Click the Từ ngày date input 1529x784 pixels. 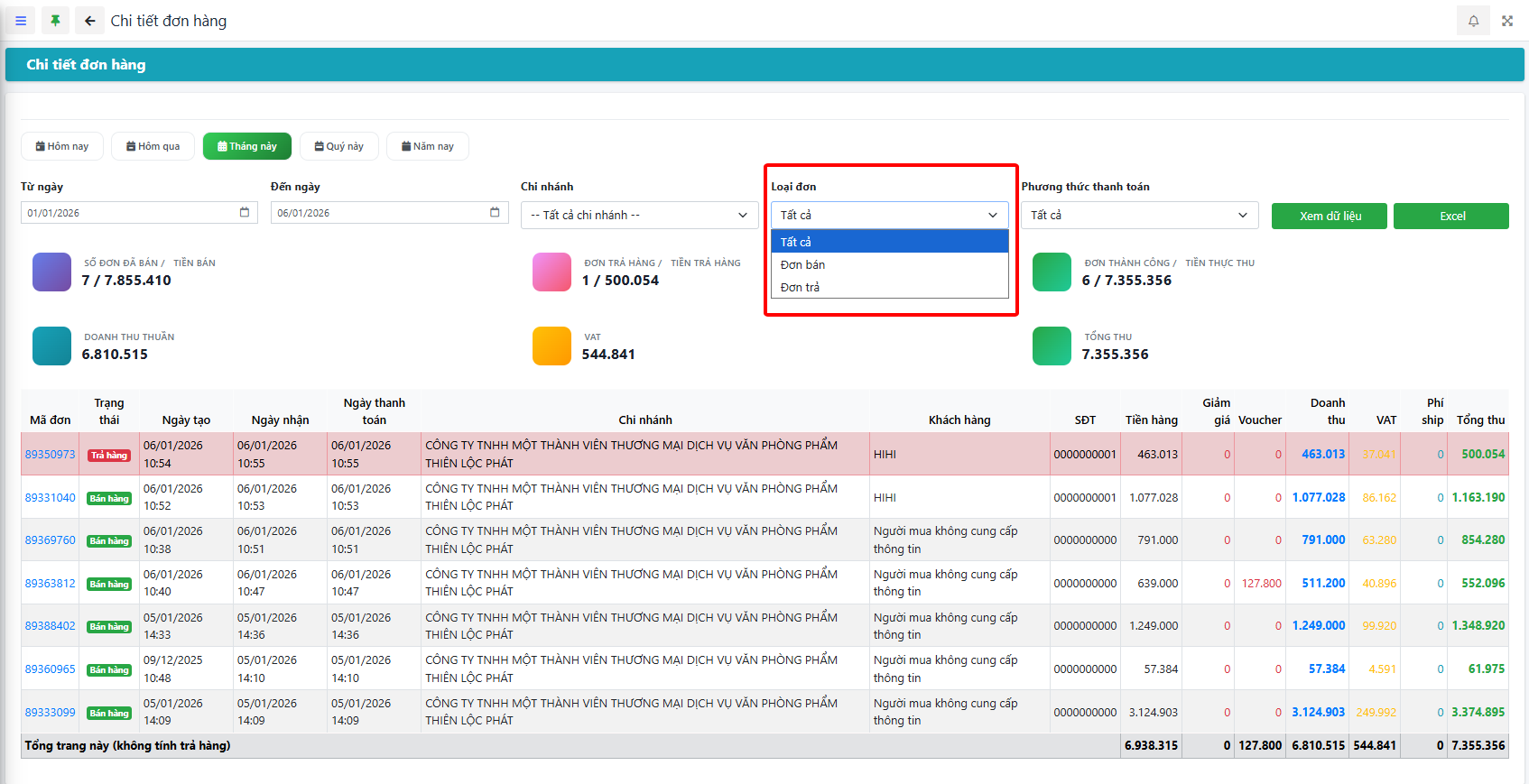(x=126, y=213)
